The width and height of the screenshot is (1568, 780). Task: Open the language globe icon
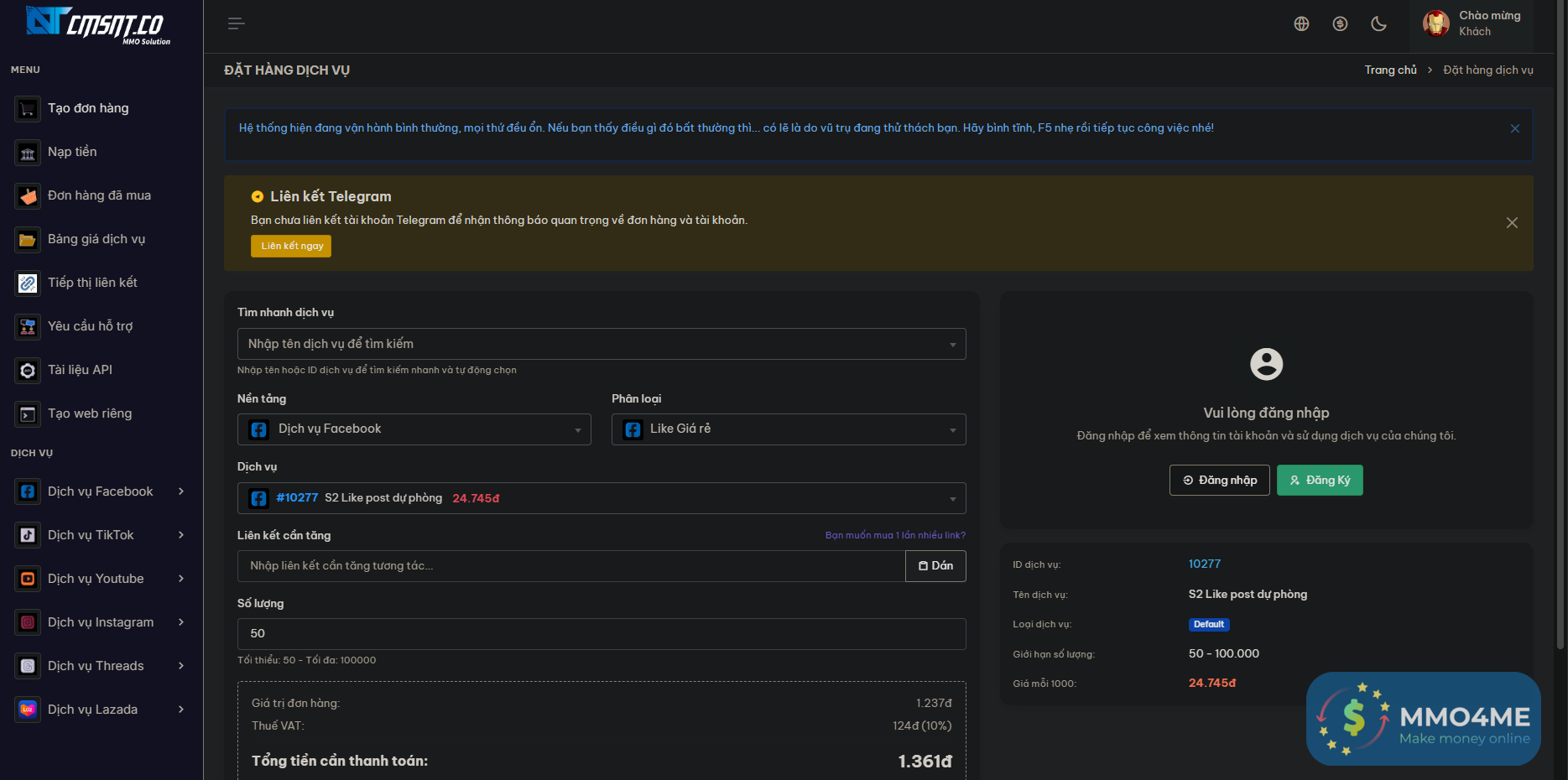pos(1301,23)
